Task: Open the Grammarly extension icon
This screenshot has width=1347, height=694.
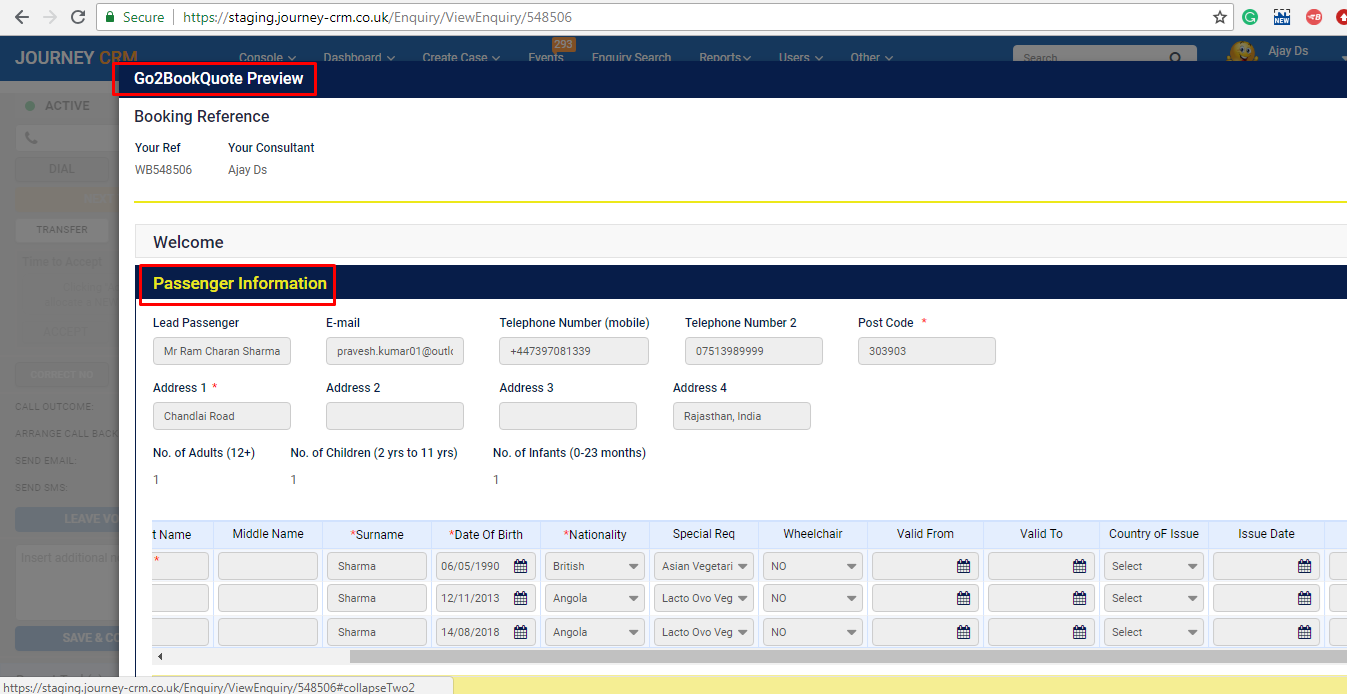Action: 1250,17
